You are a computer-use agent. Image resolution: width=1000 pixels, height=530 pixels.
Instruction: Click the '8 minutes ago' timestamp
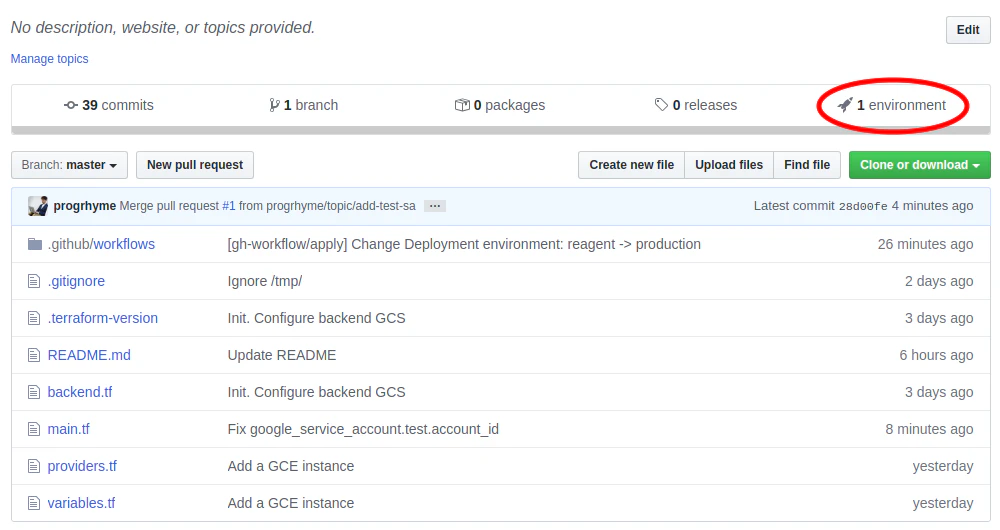tap(929, 429)
